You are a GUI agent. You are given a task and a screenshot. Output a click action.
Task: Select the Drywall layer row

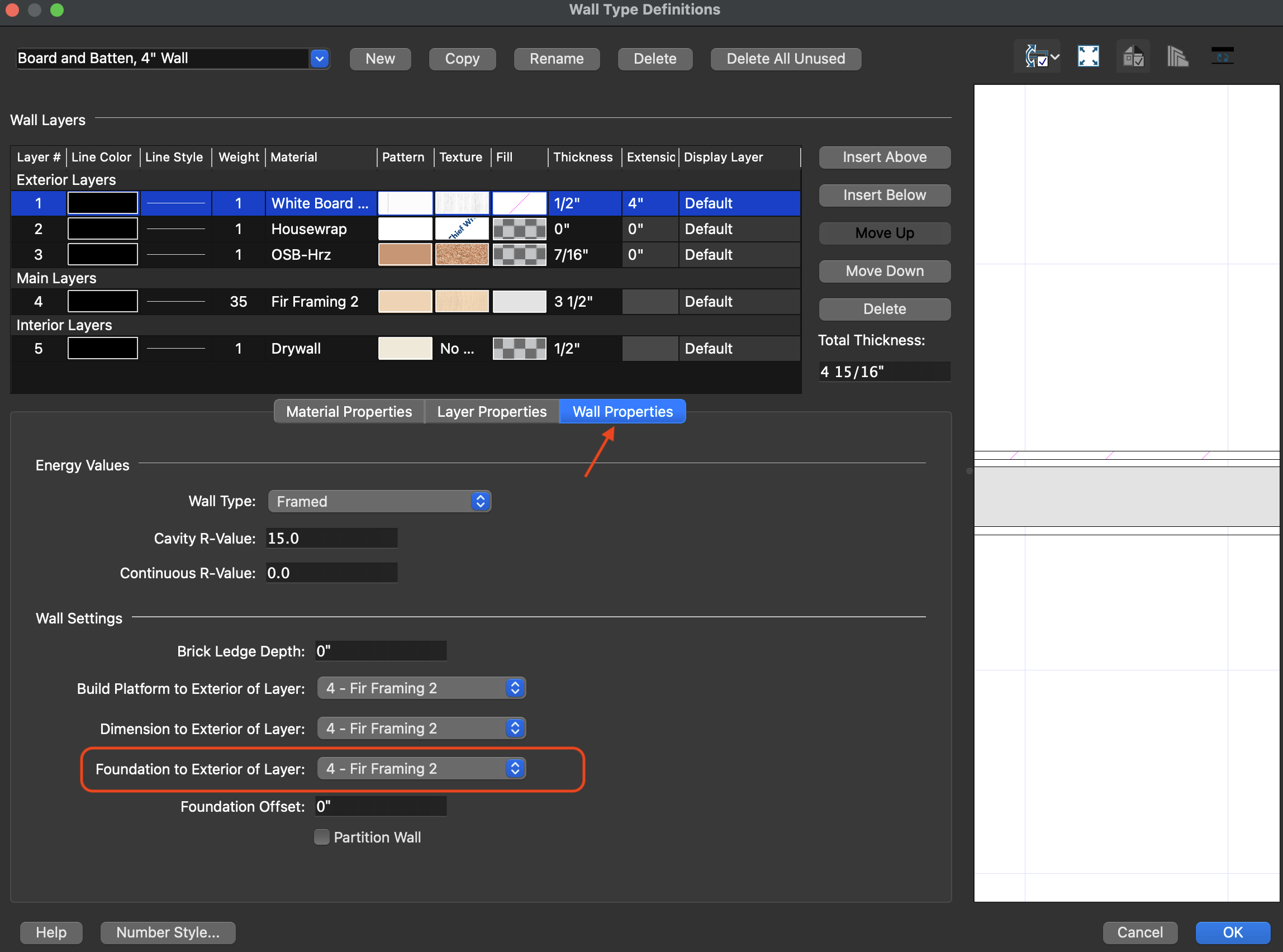click(295, 349)
